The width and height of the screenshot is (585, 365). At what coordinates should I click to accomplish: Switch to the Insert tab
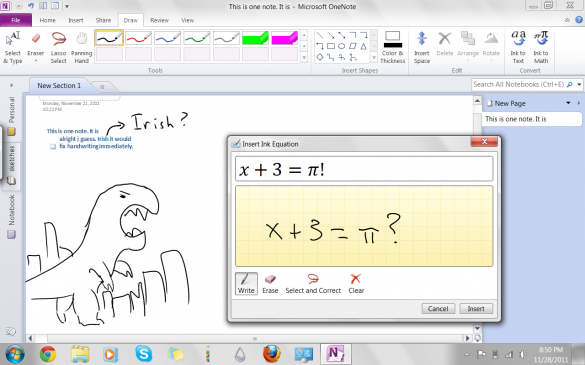76,20
